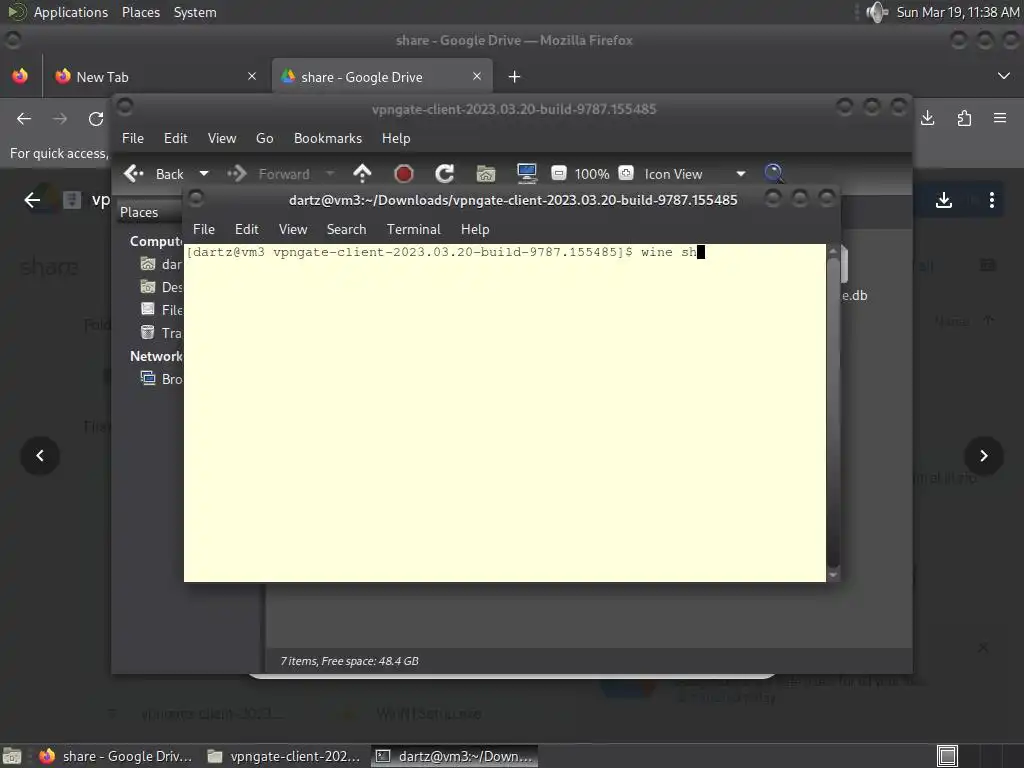Expand the Back history dropdown arrow
The width and height of the screenshot is (1024, 768).
coord(204,174)
